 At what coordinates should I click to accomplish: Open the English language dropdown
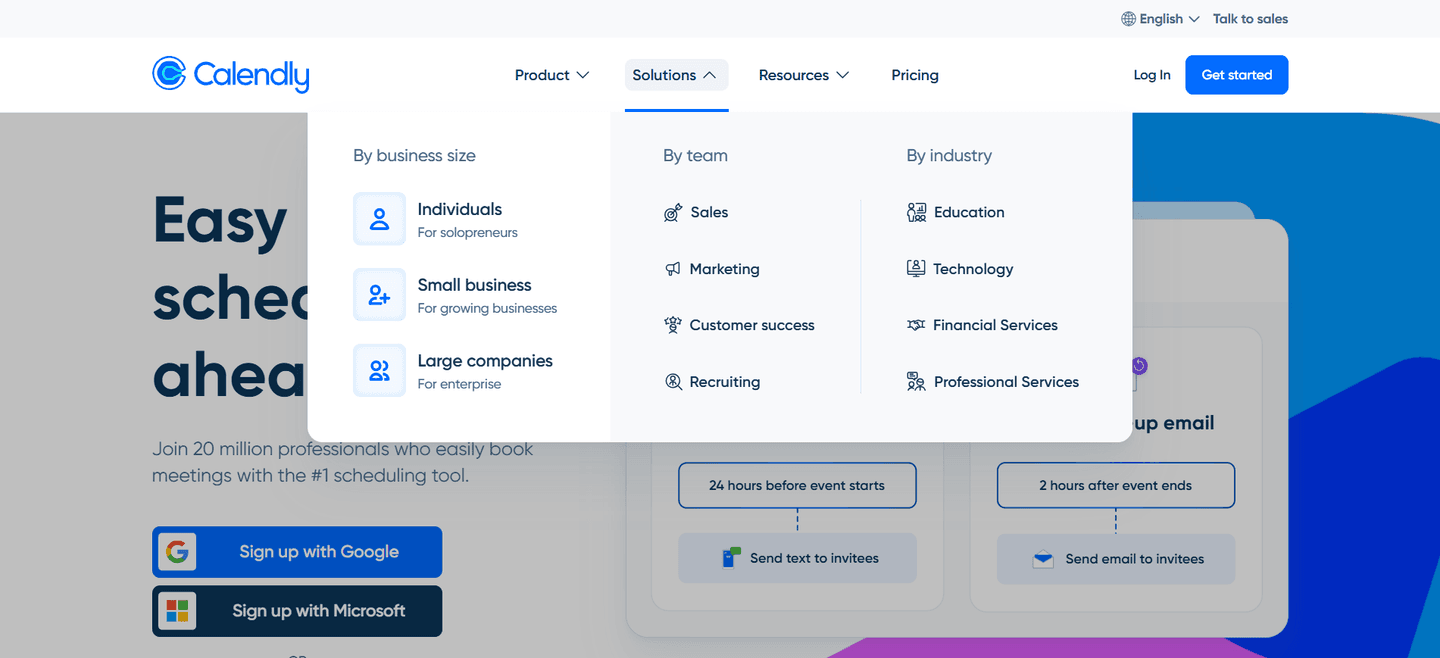1160,19
